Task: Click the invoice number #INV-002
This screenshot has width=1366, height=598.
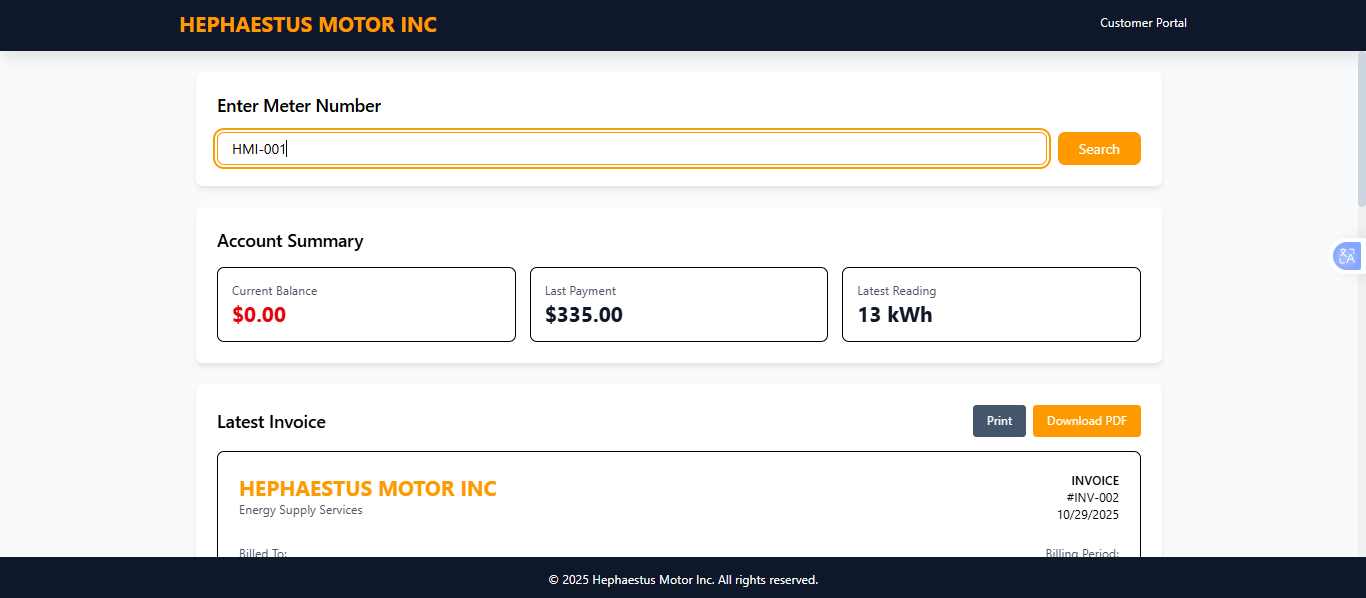Action: (1092, 498)
